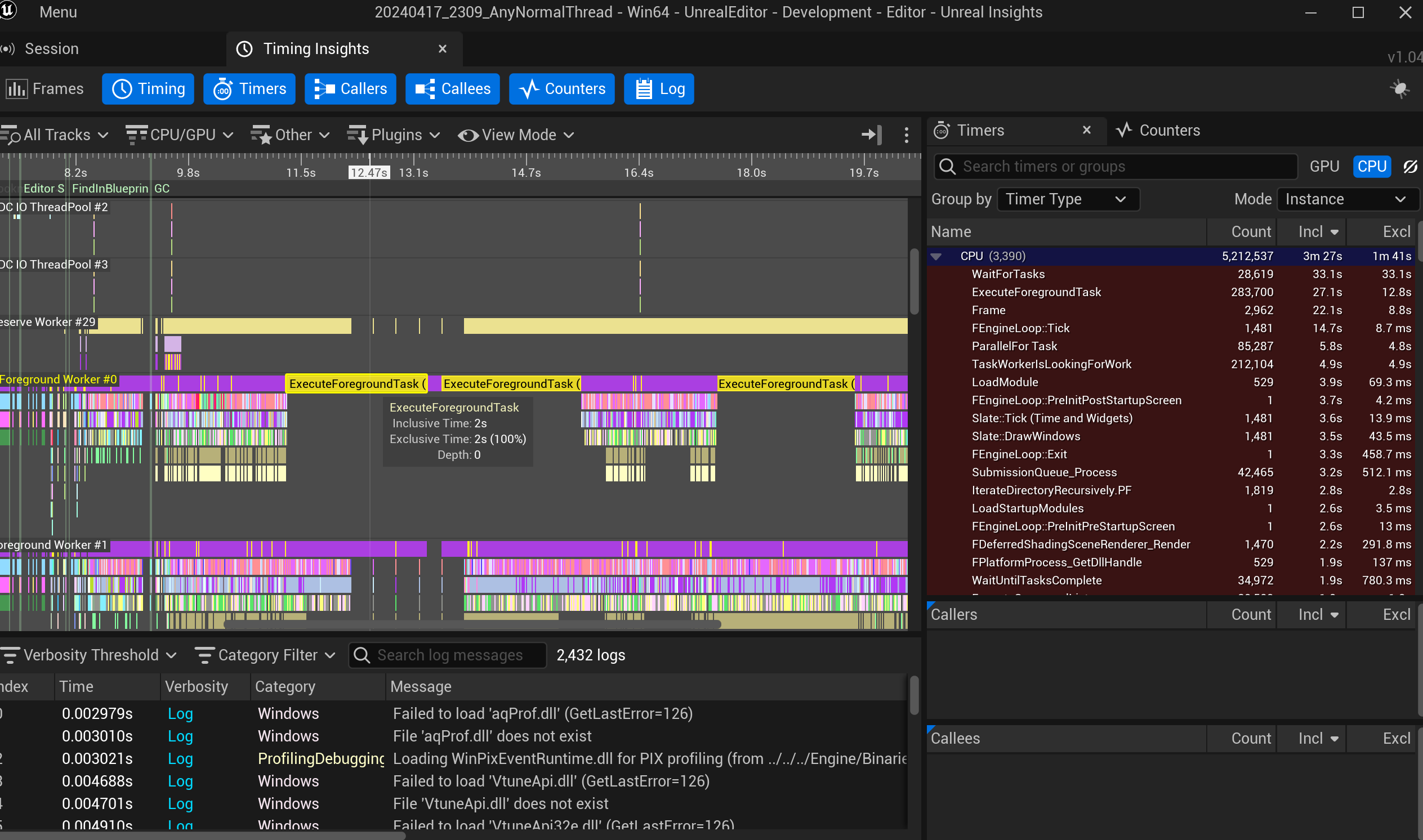Open the Other tracks dropdown
This screenshot has height=840, width=1423.
pyautogui.click(x=290, y=135)
